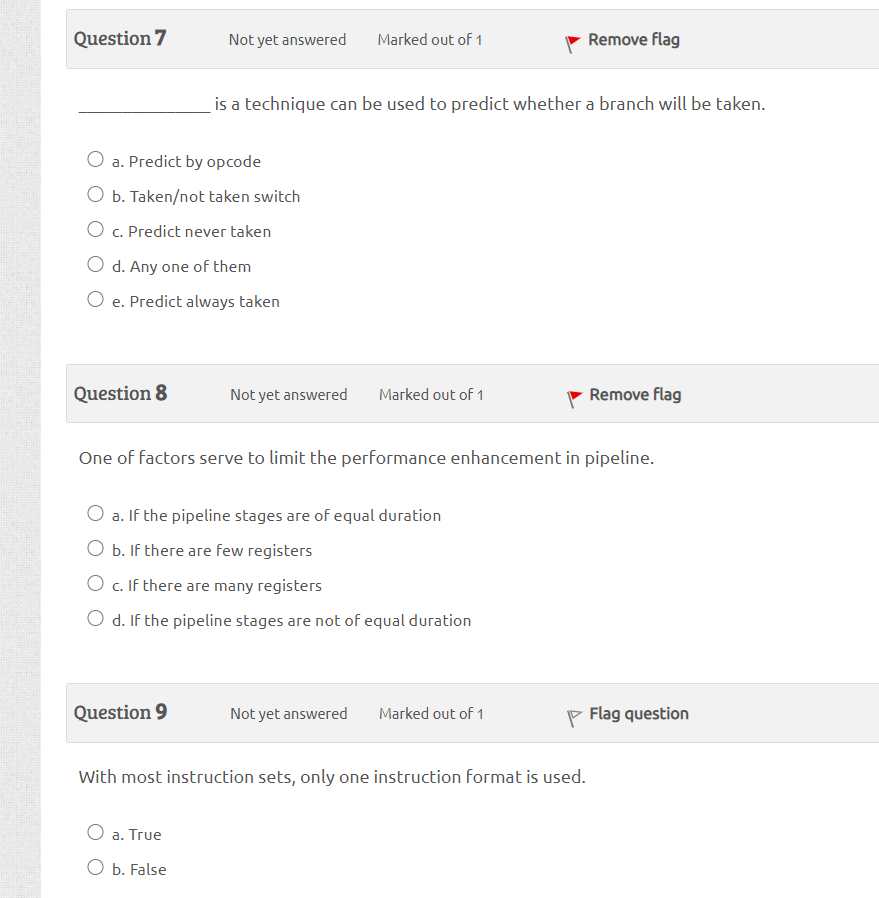This screenshot has height=898, width=879.
Task: Mark Question 9 as True
Action: pos(95,833)
